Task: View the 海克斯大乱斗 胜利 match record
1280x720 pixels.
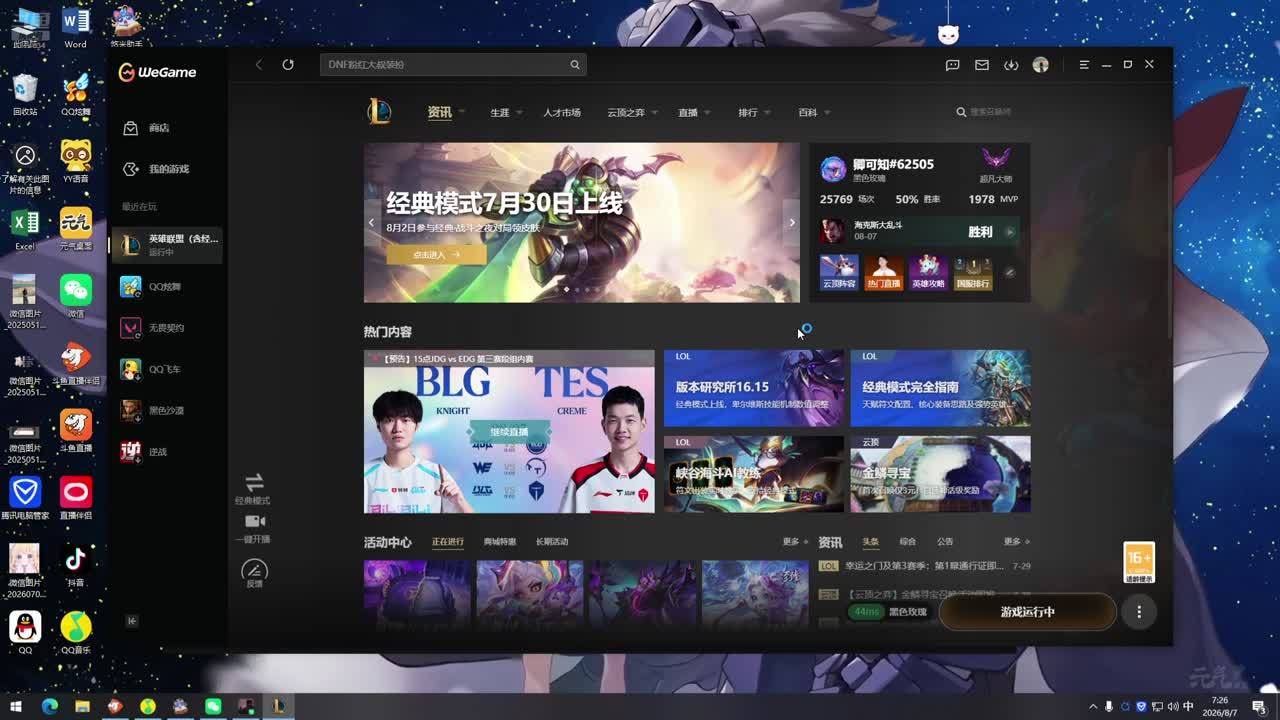Action: tap(919, 231)
